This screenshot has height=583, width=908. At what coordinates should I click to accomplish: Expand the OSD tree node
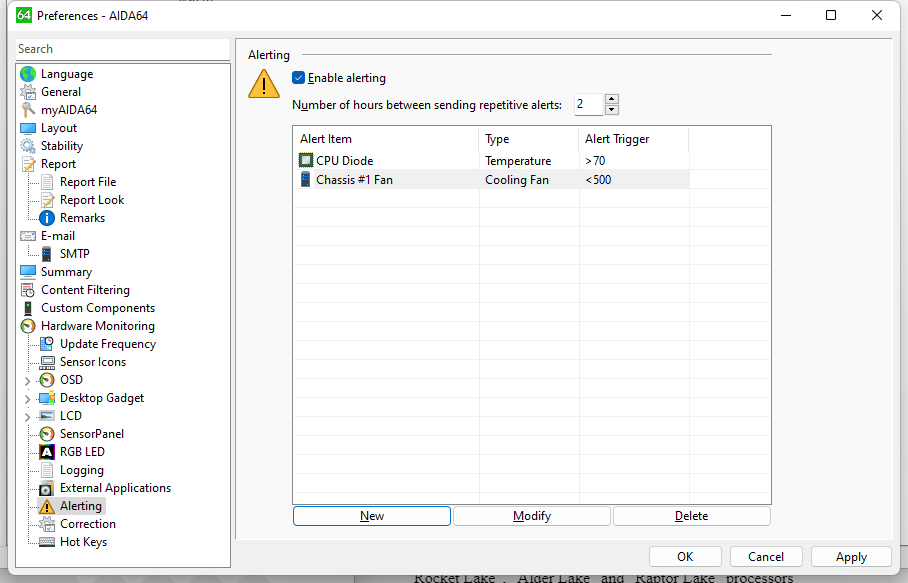coord(27,380)
